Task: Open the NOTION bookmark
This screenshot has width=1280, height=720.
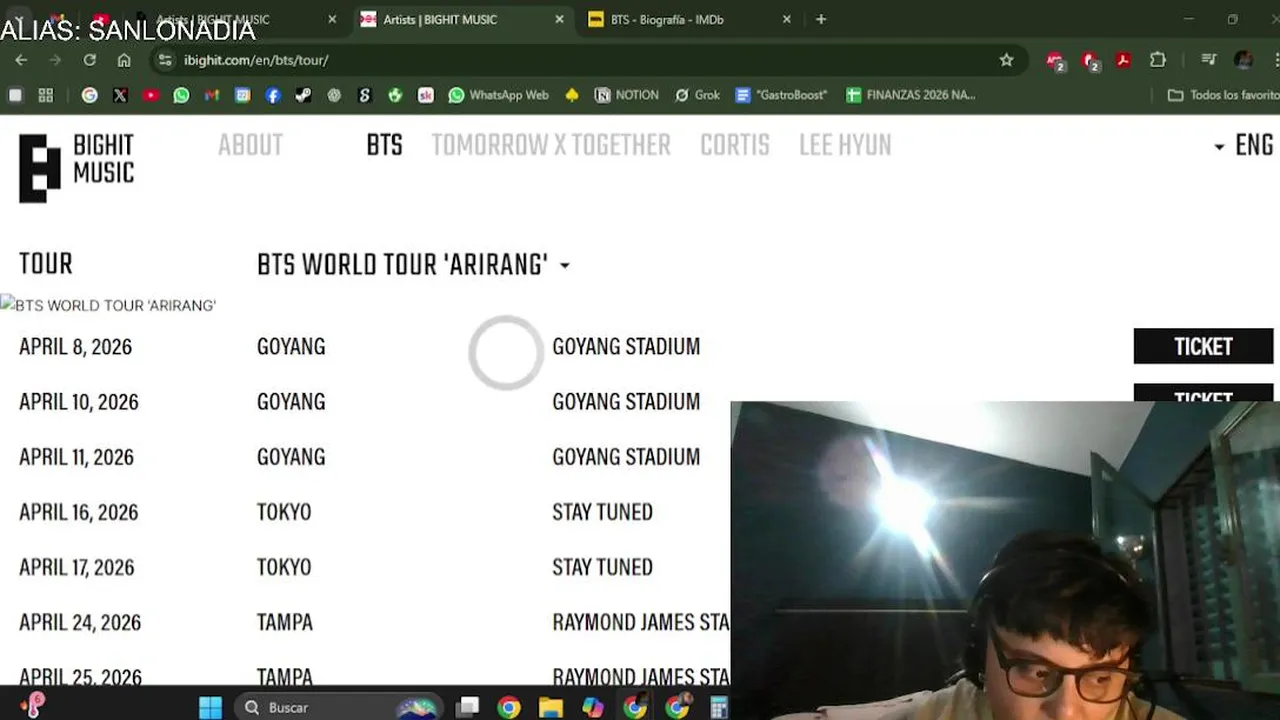Action: pos(626,95)
